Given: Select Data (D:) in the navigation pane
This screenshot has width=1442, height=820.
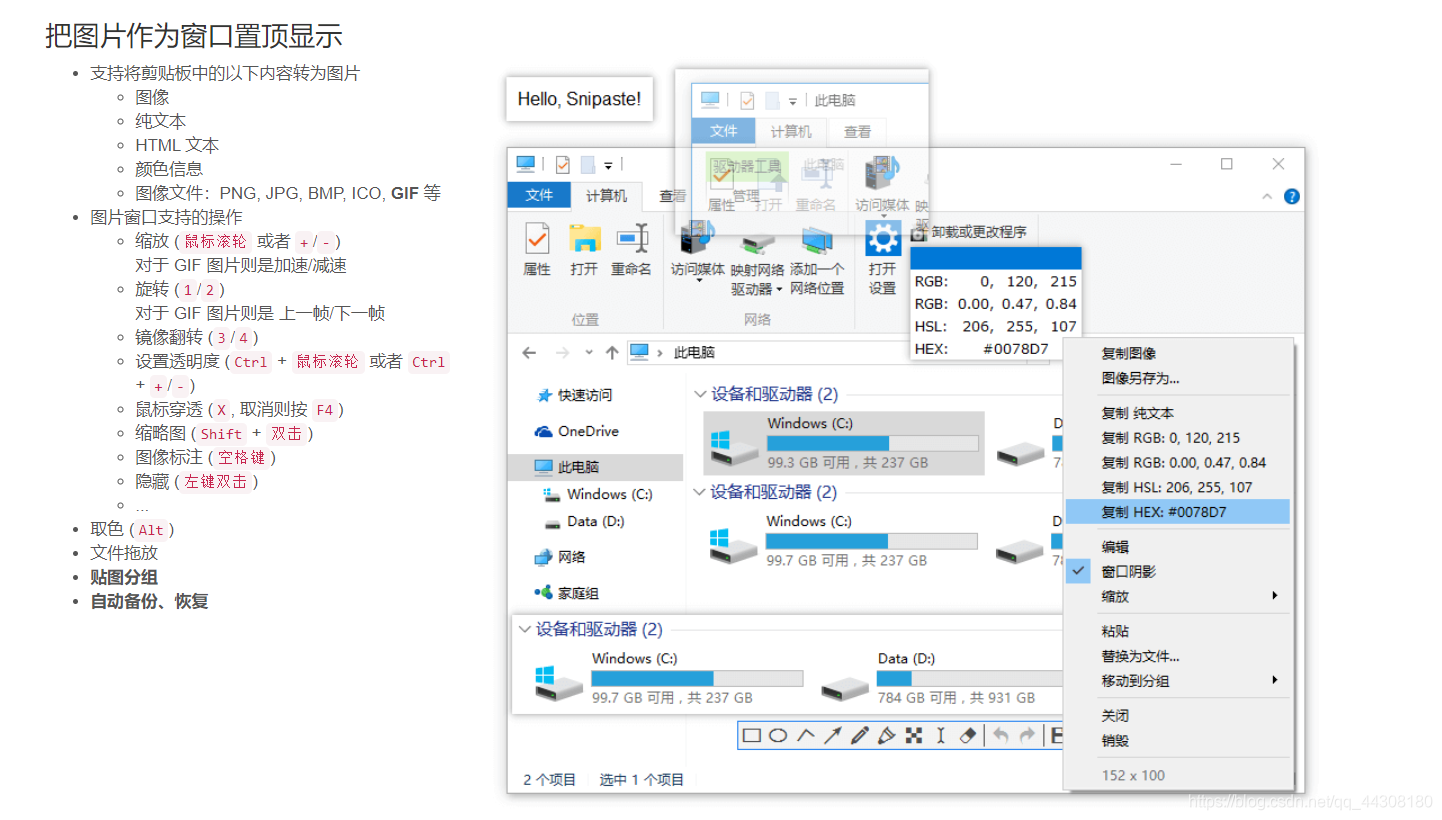Looking at the screenshot, I should pos(584,521).
